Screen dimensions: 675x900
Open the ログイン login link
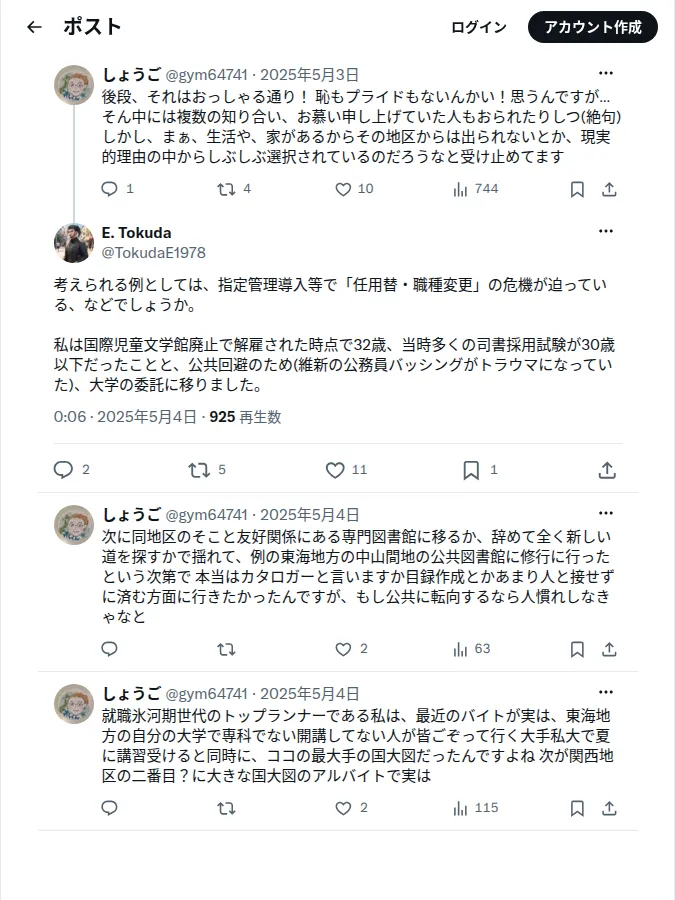tap(479, 27)
